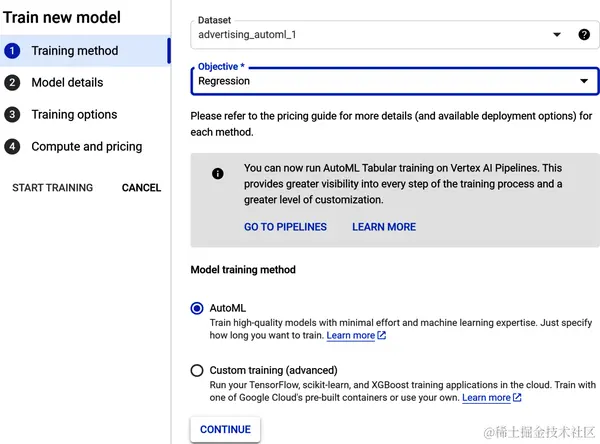
Task: Switch to Compute and pricing step
Action: (x=87, y=147)
